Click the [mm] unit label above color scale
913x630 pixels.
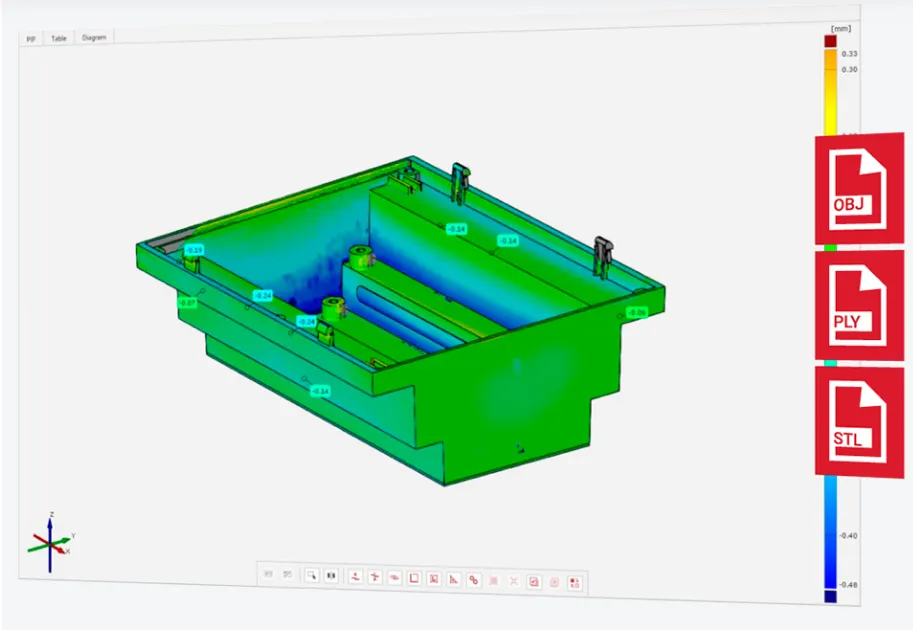840,28
